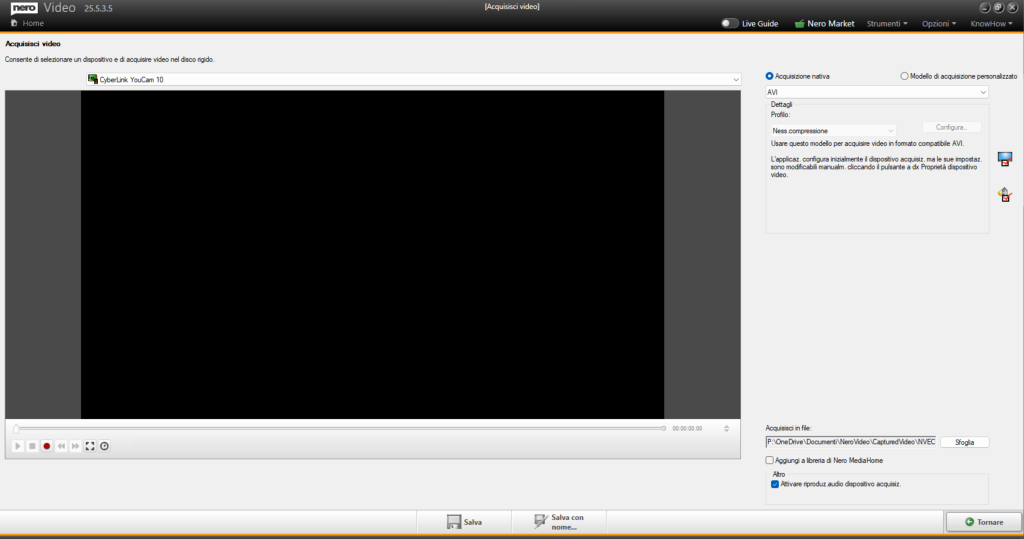Uncheck Attivare riproduz. audio dispositivo acquisiz.
Image resolution: width=1024 pixels, height=539 pixels.
point(775,484)
